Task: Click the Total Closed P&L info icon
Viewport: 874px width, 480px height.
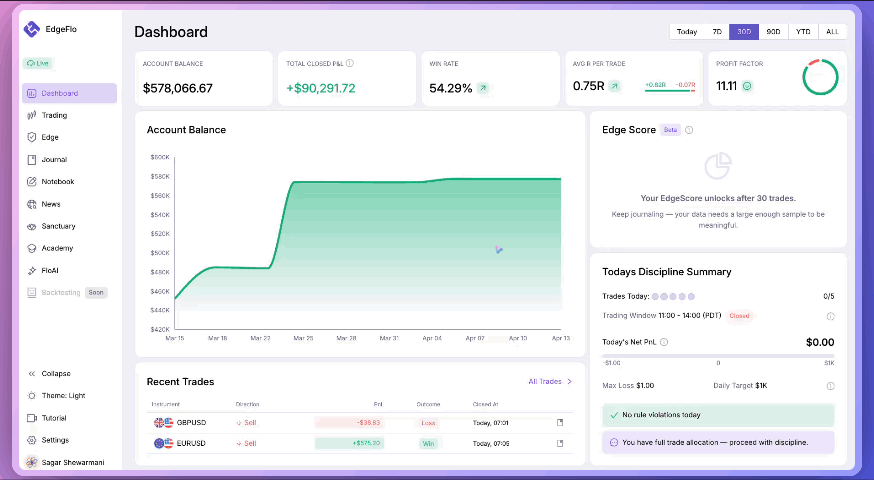Action: tap(349, 63)
